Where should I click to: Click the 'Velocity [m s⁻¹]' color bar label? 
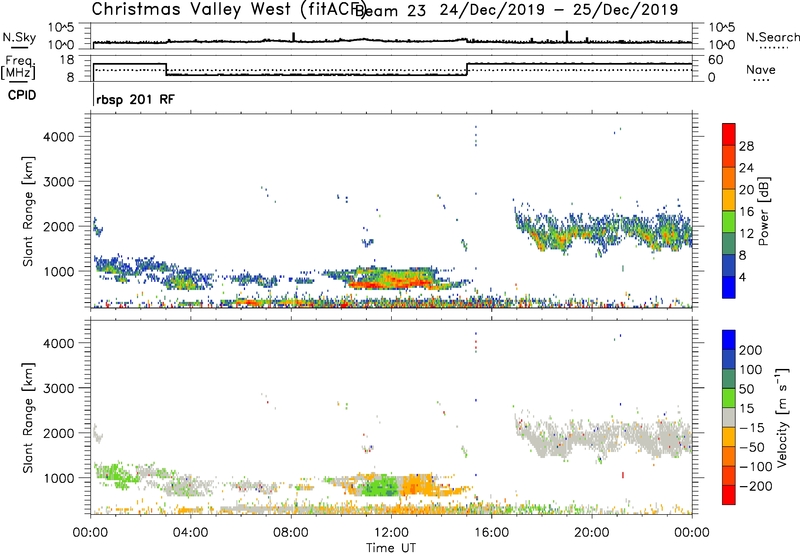coord(782,417)
